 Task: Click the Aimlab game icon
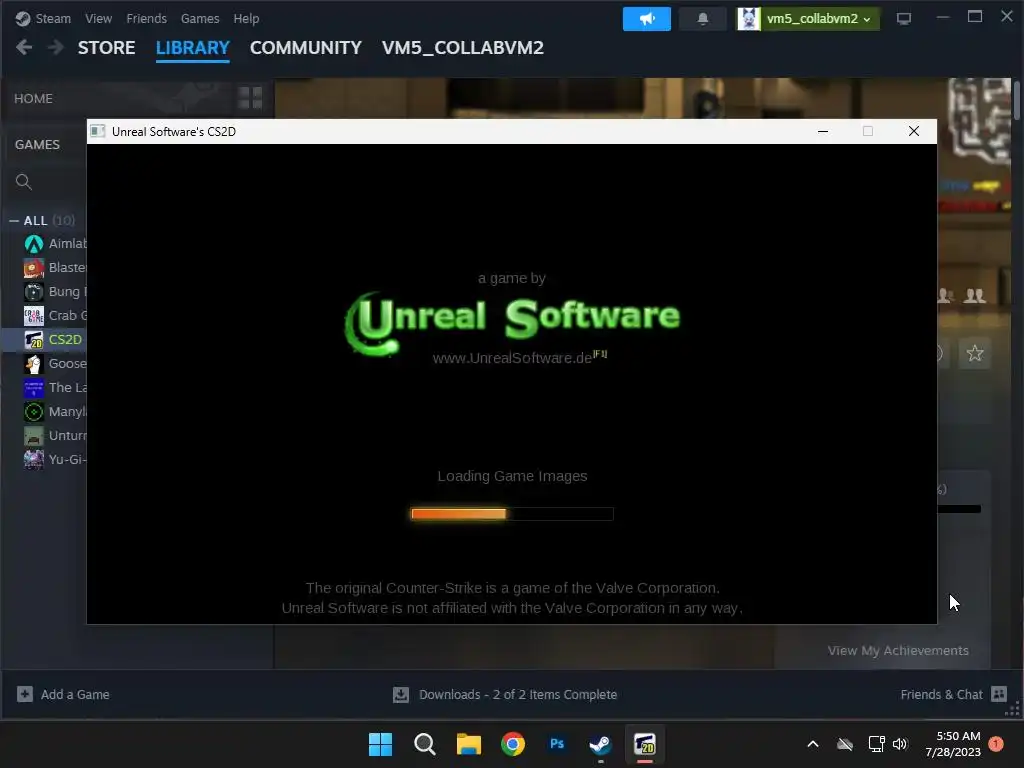tap(33, 244)
